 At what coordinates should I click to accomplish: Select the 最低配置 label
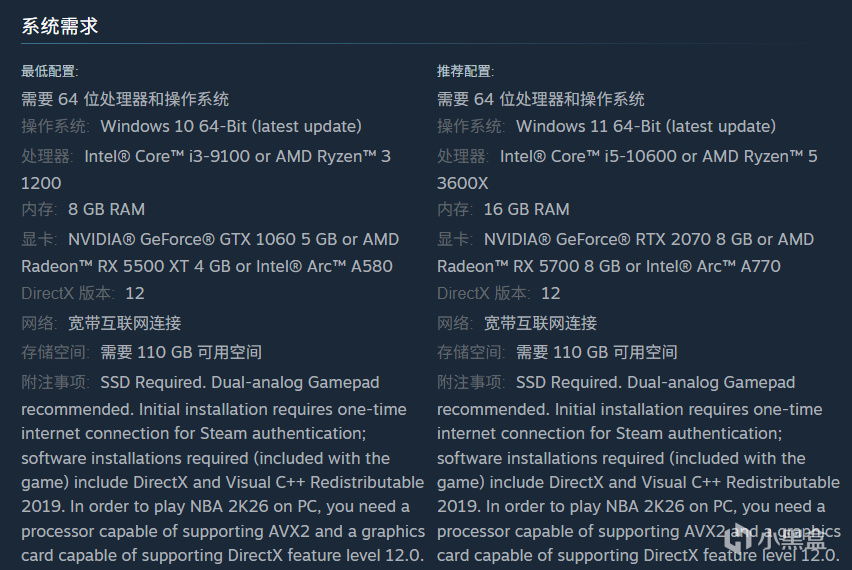click(x=49, y=71)
